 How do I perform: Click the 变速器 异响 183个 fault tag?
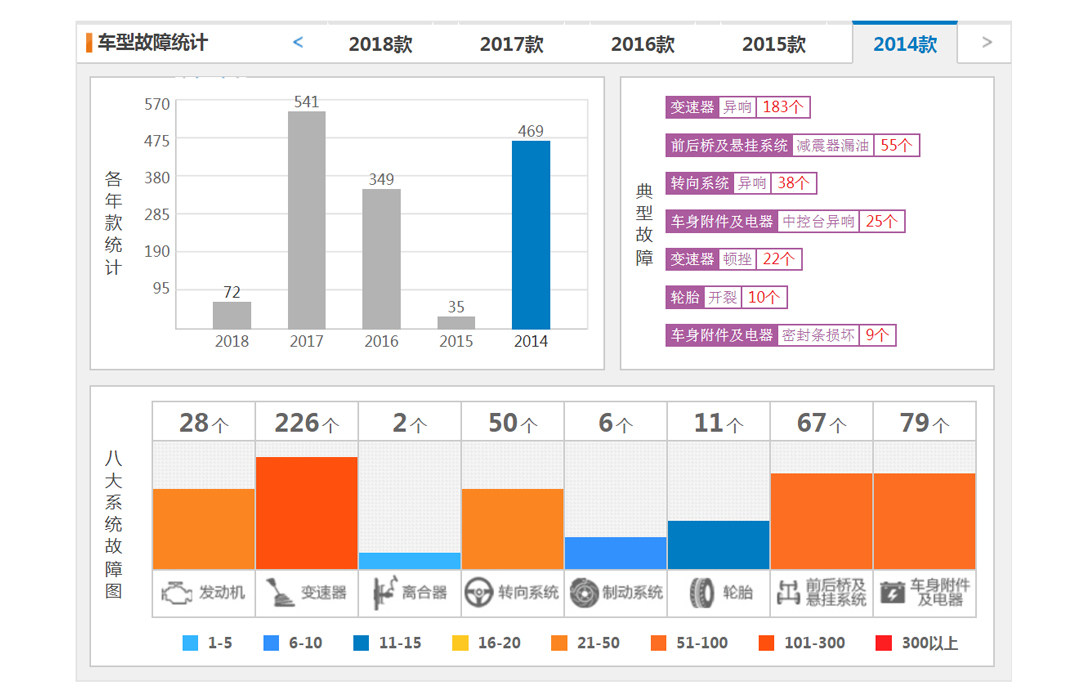[x=739, y=107]
